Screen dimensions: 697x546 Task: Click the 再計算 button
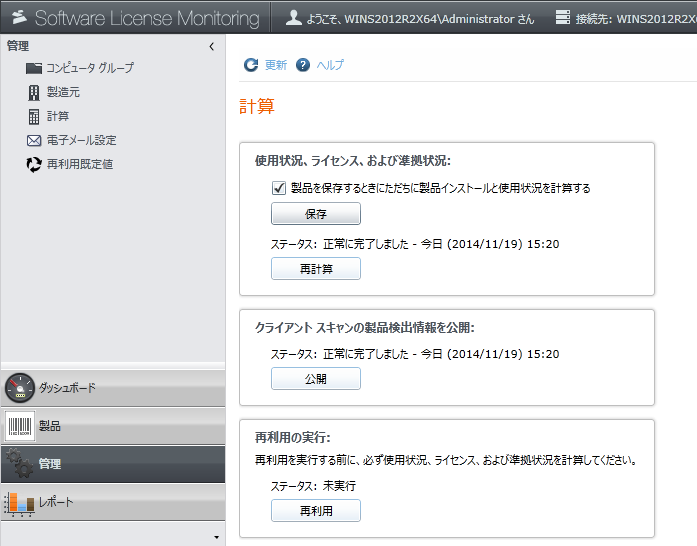point(316,269)
